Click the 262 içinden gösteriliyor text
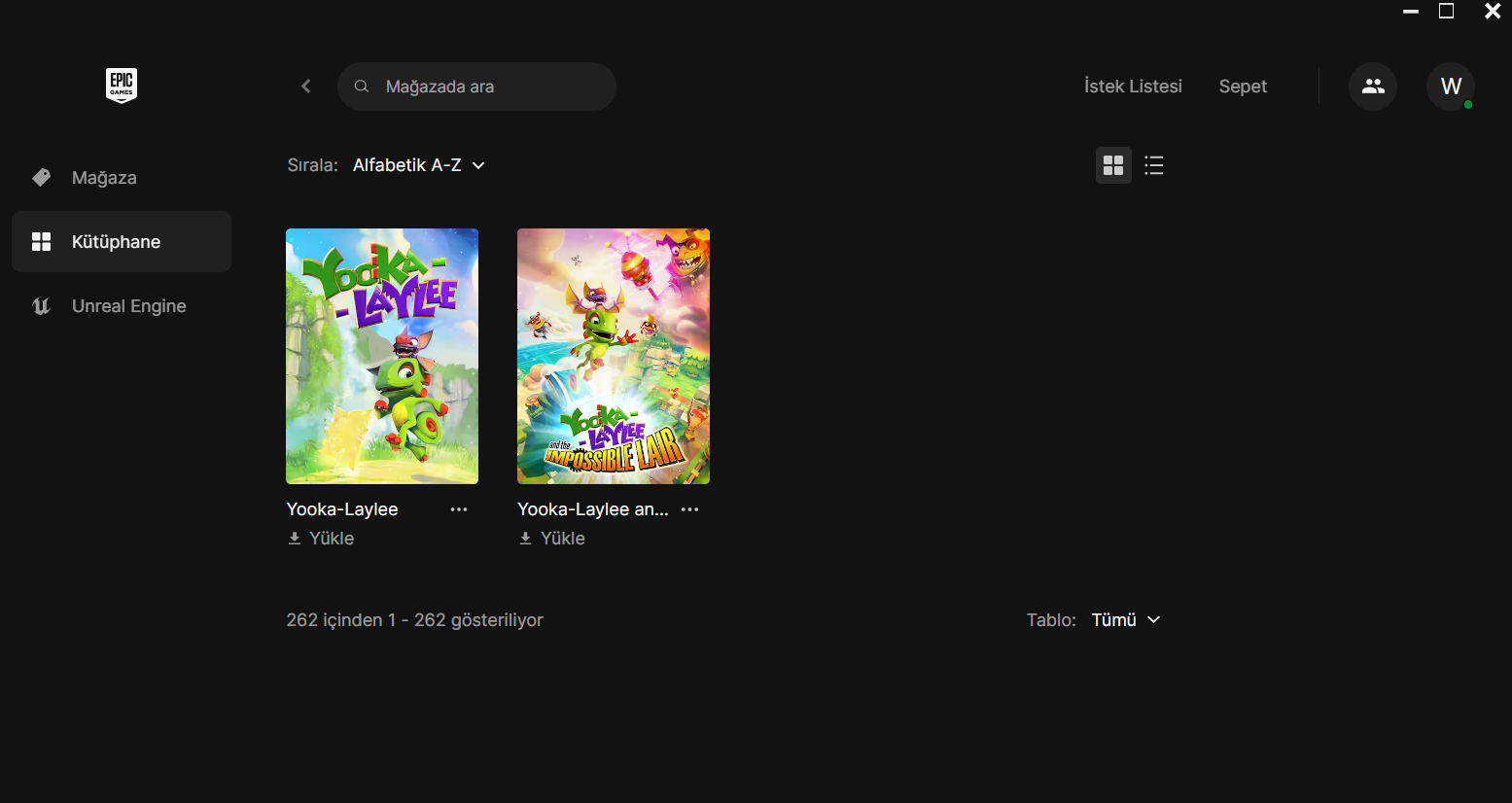 click(415, 620)
